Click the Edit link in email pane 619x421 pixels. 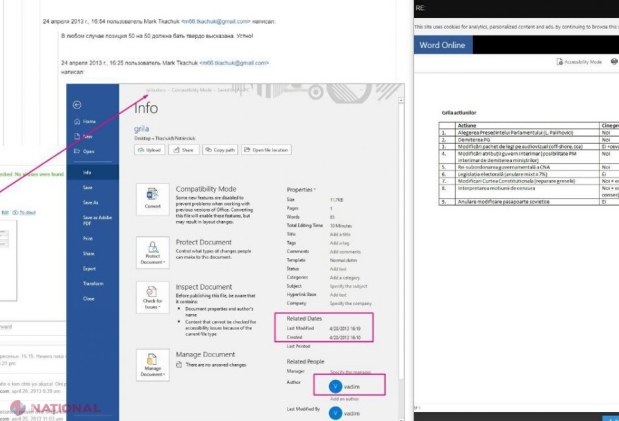click(x=5, y=212)
